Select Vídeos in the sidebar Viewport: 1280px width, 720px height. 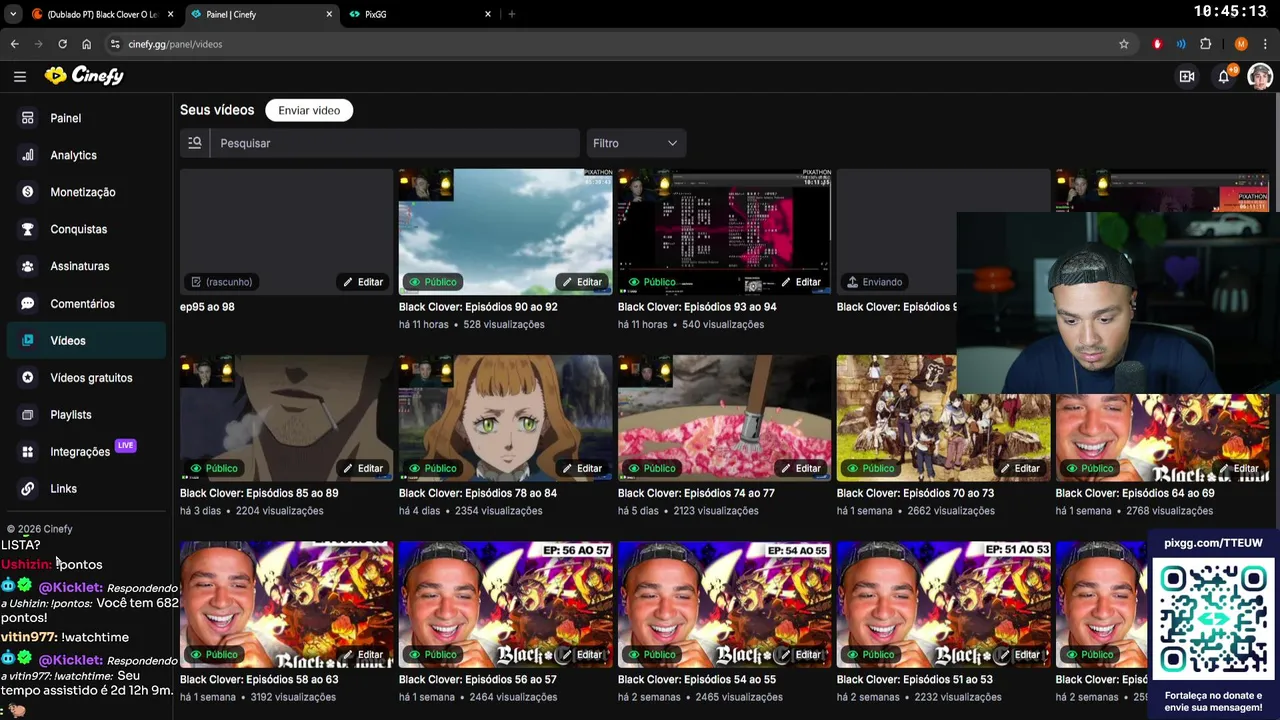pos(86,341)
